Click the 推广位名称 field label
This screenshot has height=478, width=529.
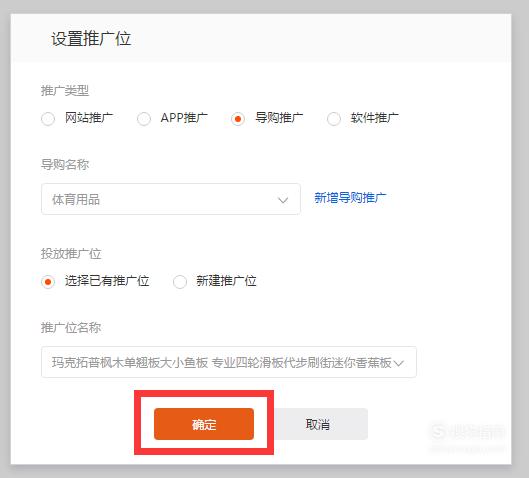(71, 328)
